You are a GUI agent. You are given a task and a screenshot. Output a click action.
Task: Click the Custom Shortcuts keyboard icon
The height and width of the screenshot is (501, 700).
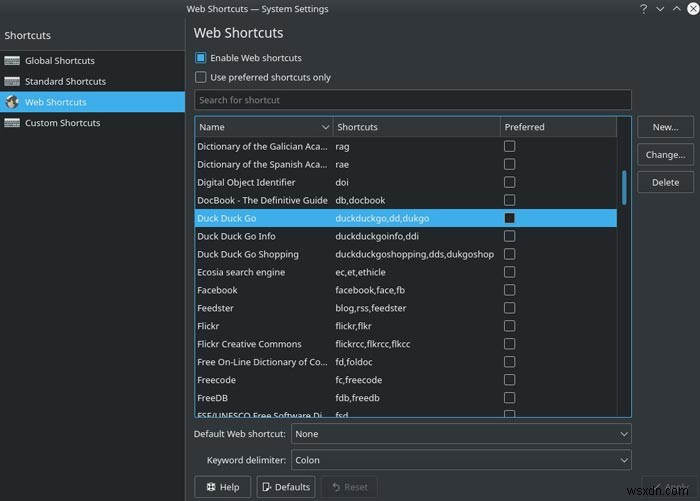(12, 123)
